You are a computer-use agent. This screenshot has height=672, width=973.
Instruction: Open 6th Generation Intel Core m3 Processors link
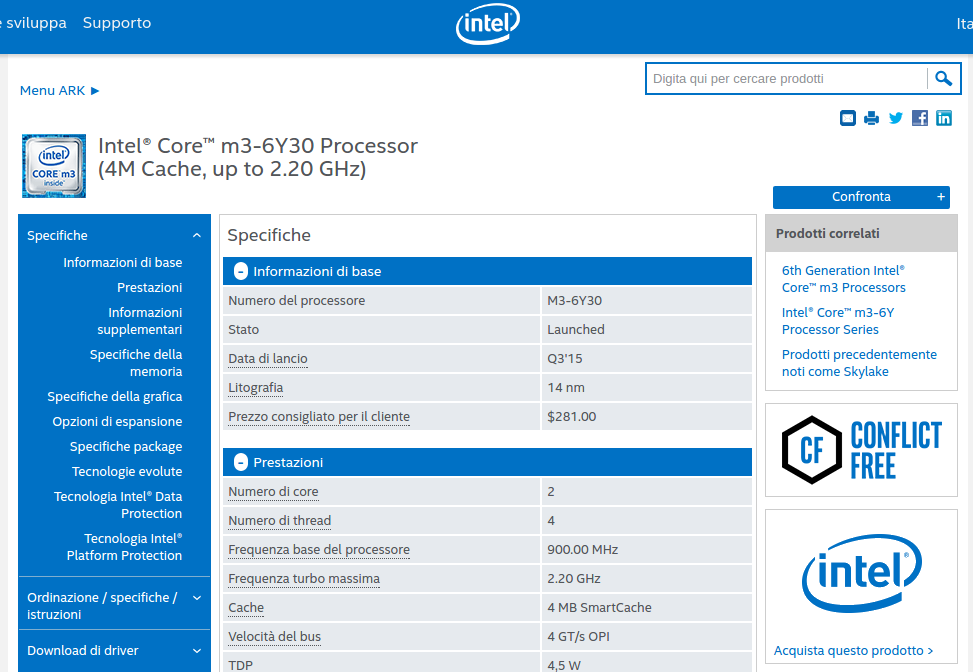843,279
